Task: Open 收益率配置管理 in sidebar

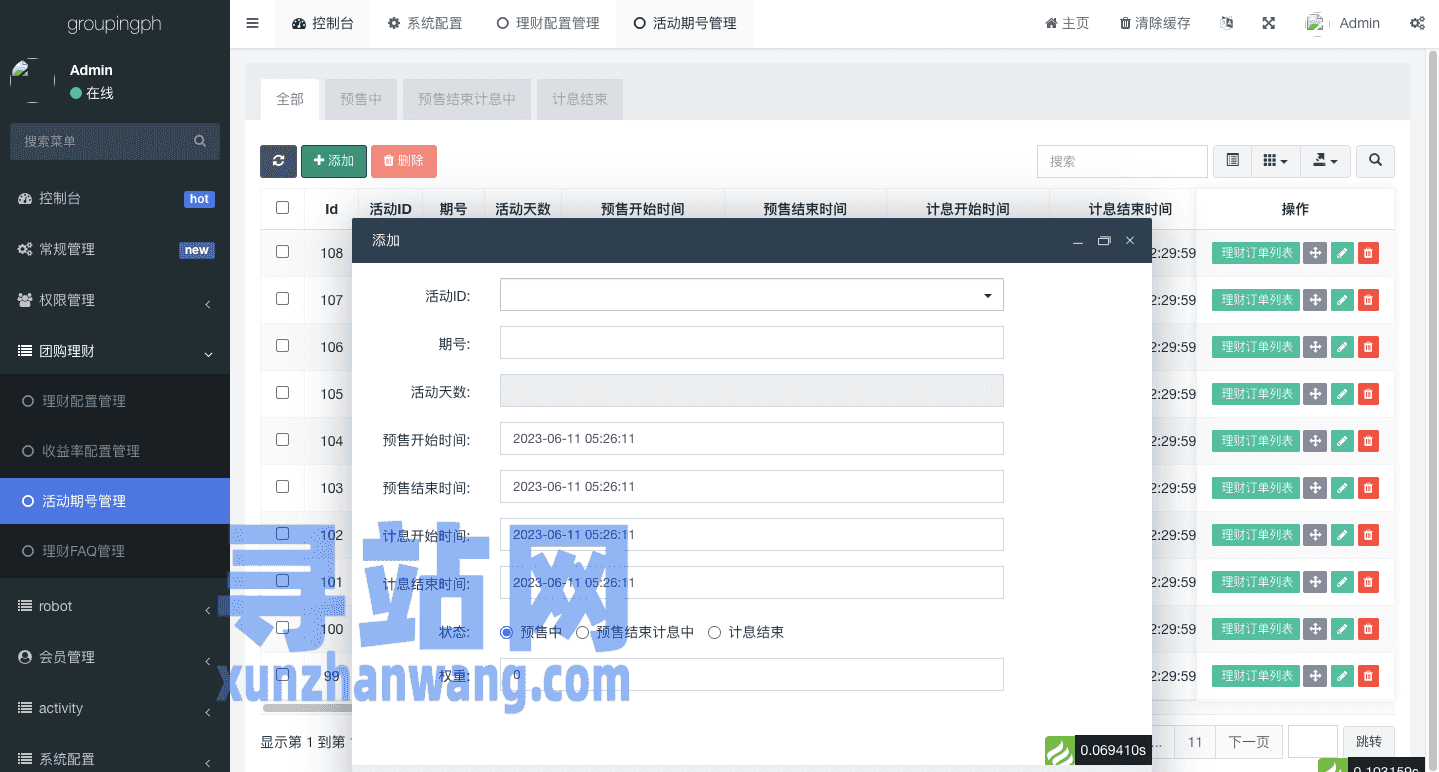Action: point(115,451)
